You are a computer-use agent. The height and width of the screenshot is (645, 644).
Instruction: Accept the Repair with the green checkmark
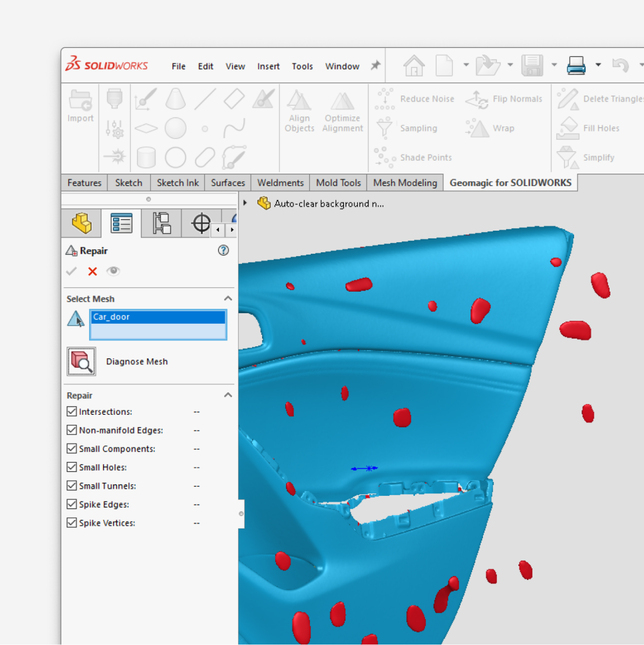pos(72,271)
